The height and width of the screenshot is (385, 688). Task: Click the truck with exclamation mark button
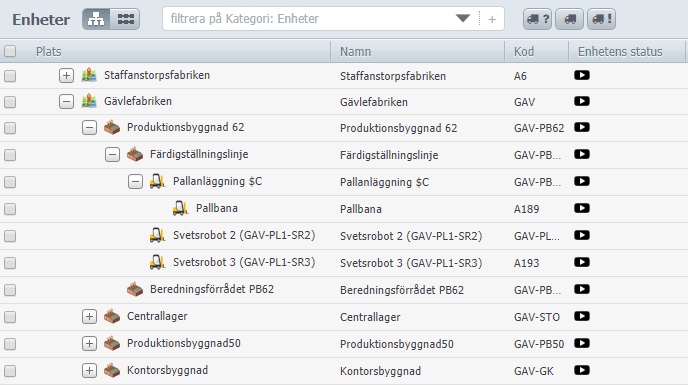point(602,19)
